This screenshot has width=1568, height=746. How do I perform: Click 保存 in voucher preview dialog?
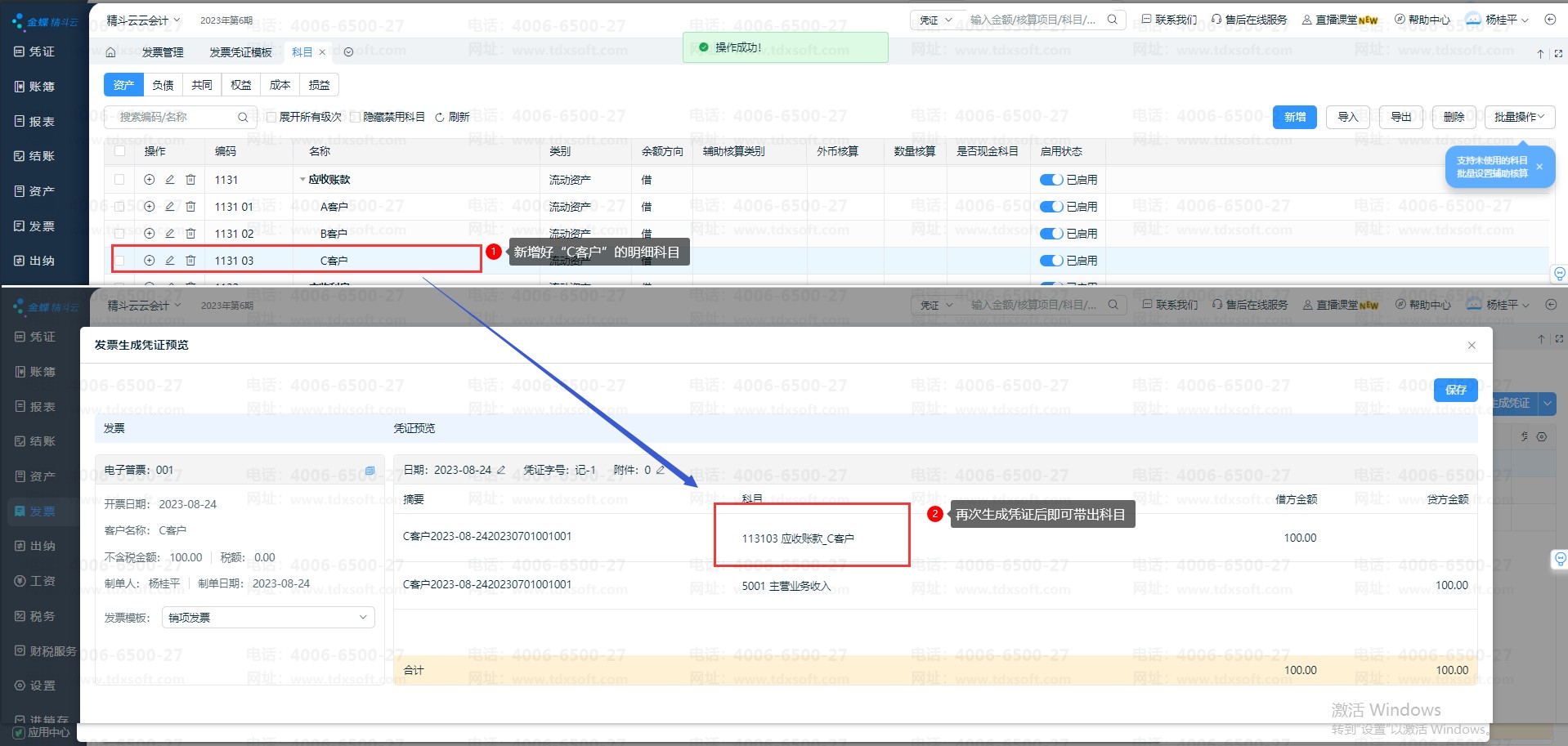pos(1456,391)
